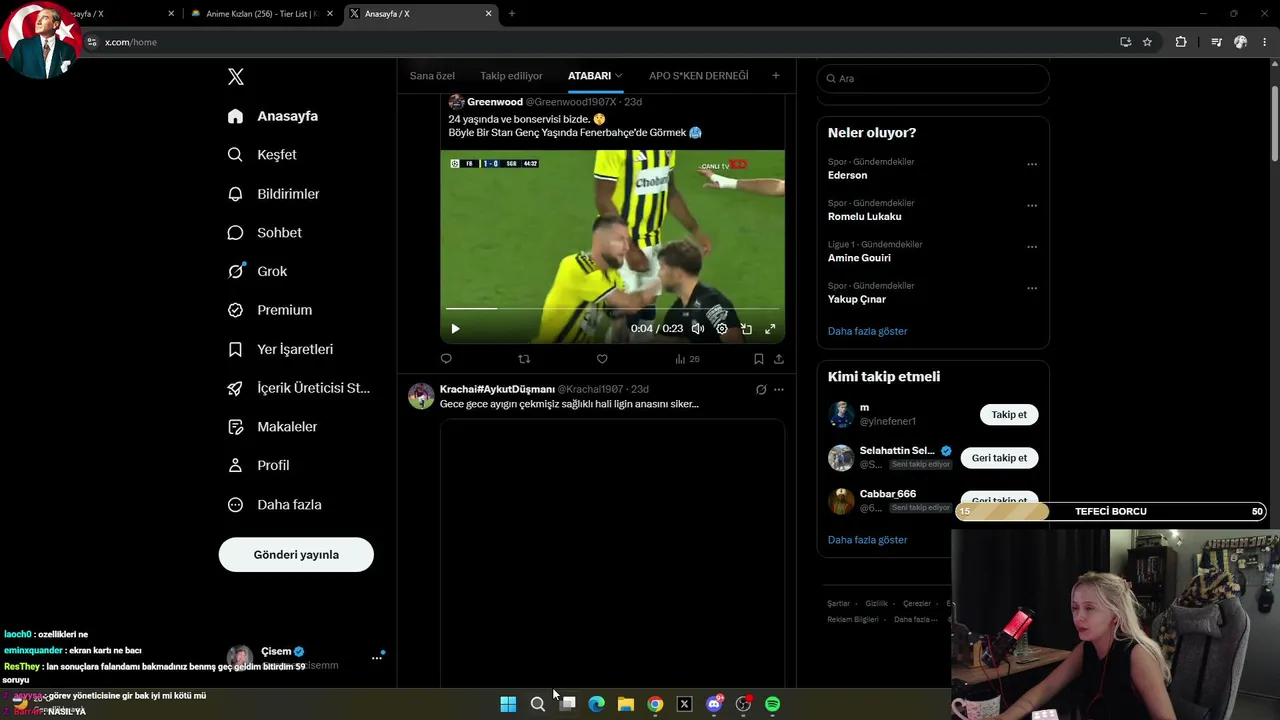Reply to Greenwood's post
Image resolution: width=1280 pixels, height=720 pixels.
pyautogui.click(x=446, y=359)
